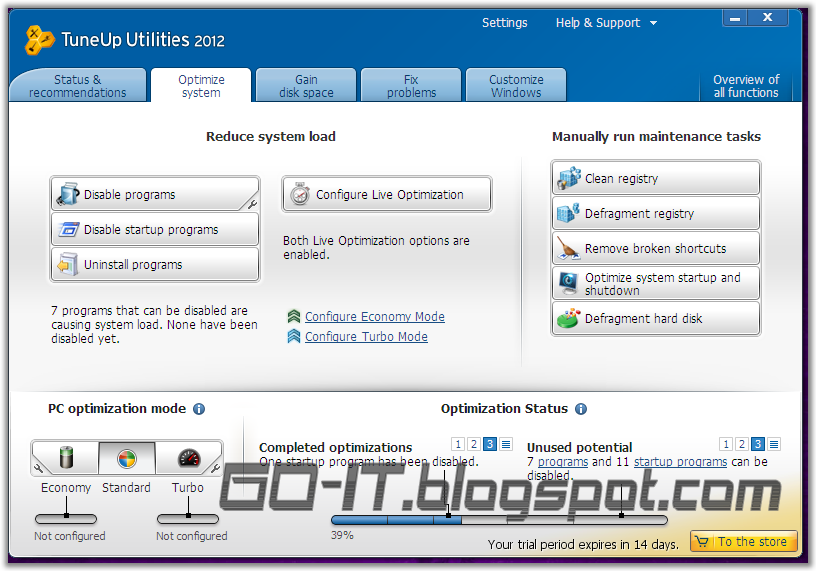Screen dimensions: 816x571
Task: Go to the Gain disk space tab
Action: click(306, 85)
